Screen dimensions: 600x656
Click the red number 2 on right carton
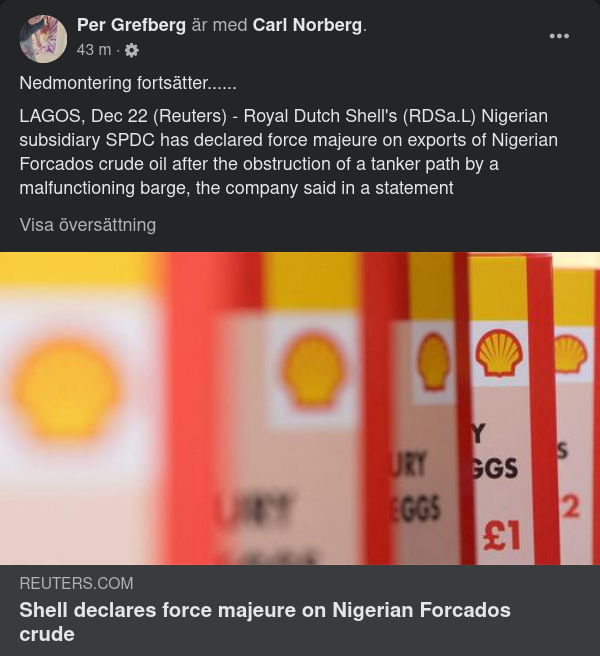tap(570, 508)
